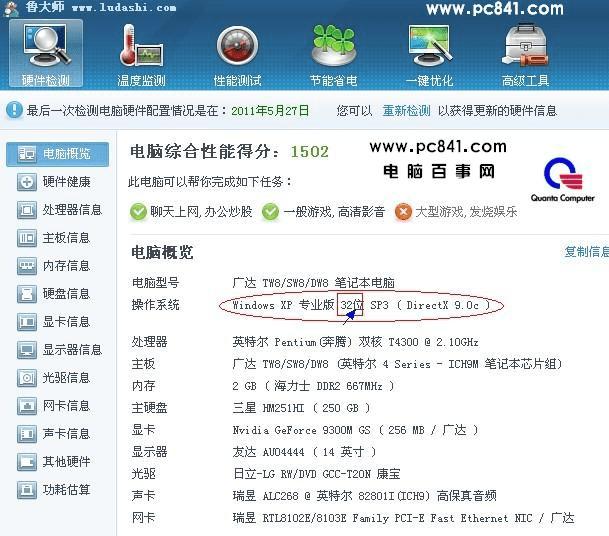
Task: Switch to 电脑概览 sidebar tab
Action: pos(57,154)
